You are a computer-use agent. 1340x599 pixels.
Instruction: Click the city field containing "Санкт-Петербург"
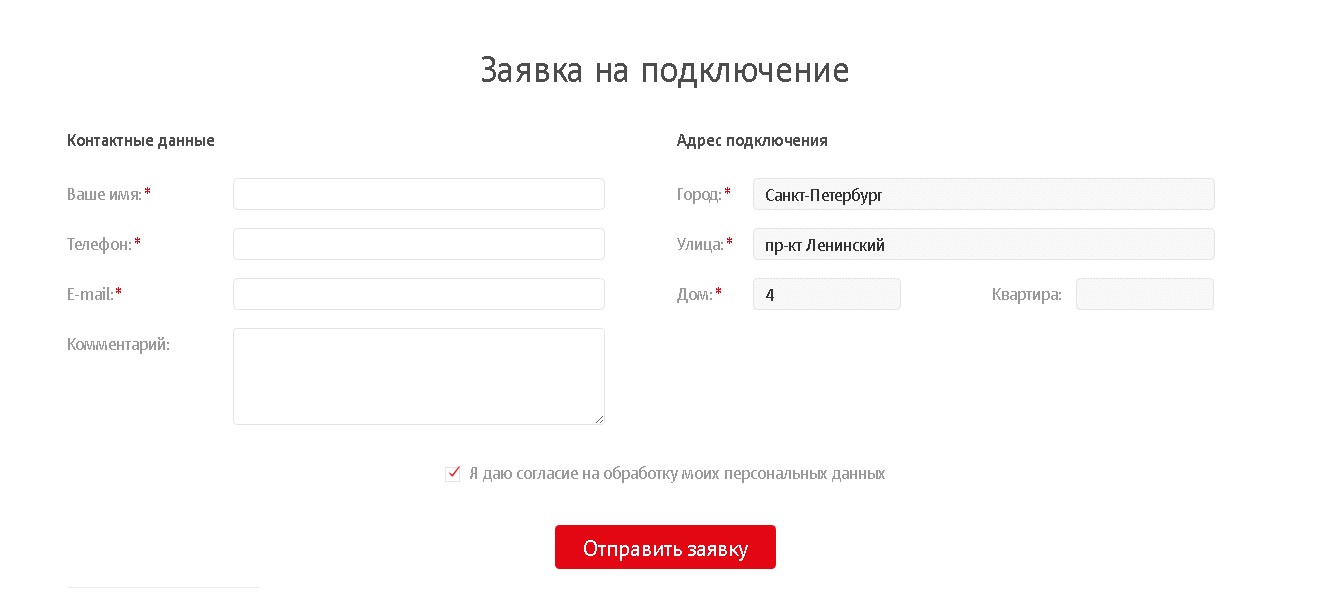point(983,194)
